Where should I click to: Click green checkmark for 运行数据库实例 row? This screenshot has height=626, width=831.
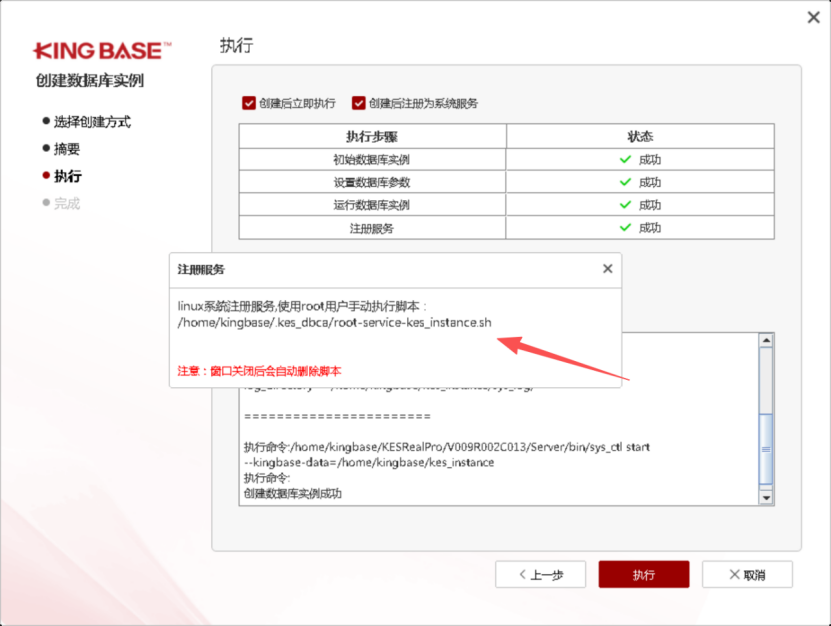[625, 205]
